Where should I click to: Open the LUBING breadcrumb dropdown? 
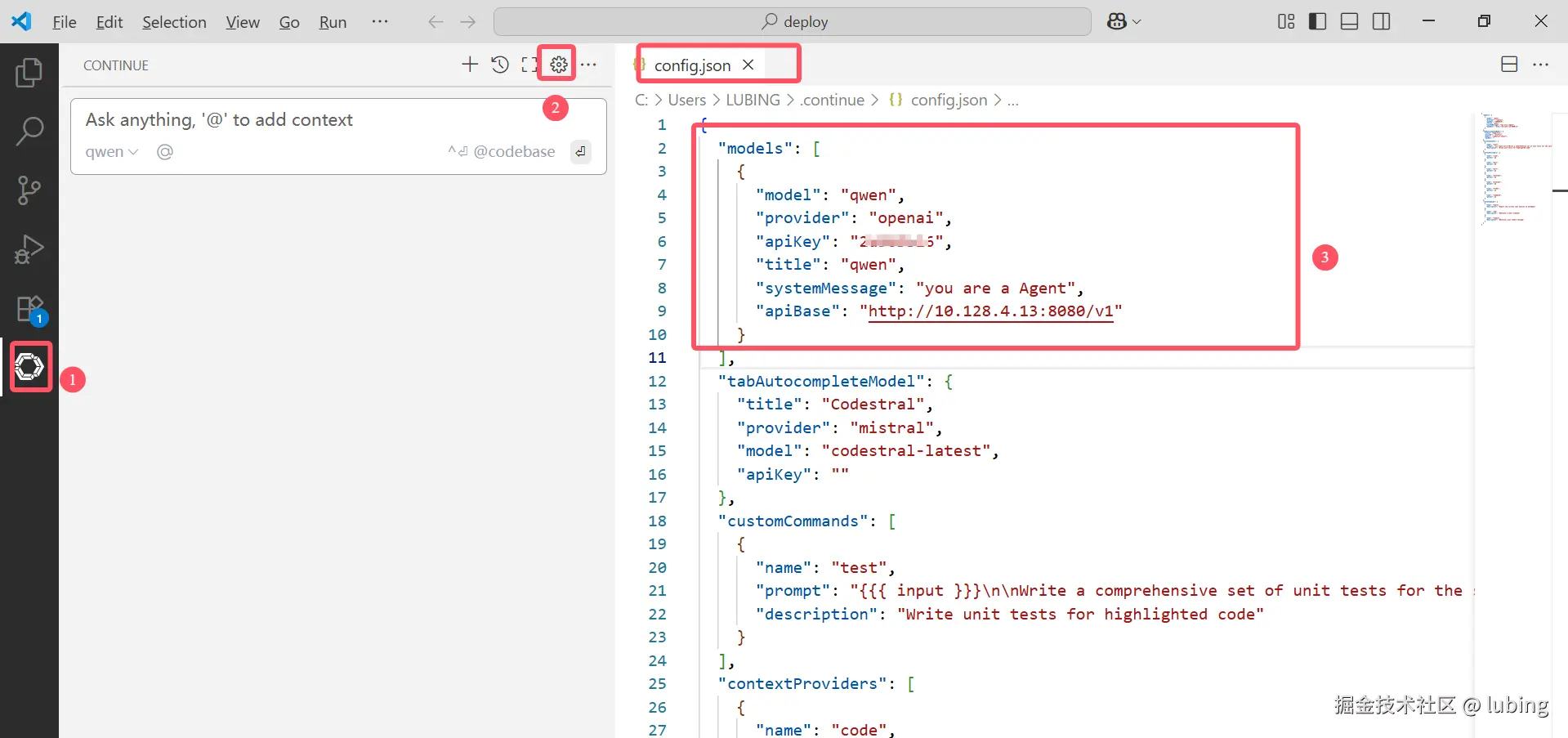[753, 101]
